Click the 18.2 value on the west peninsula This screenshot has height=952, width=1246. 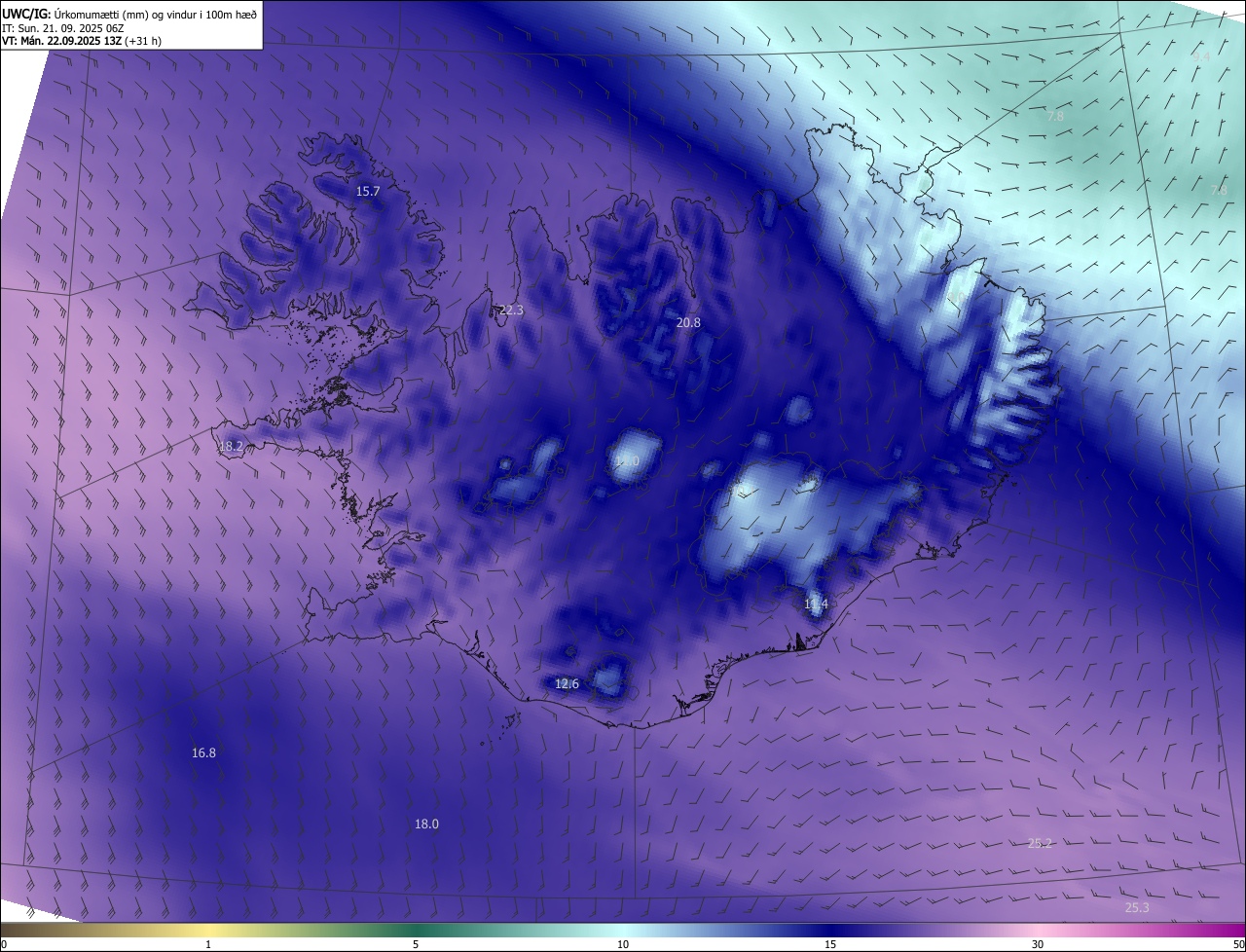[x=231, y=447]
